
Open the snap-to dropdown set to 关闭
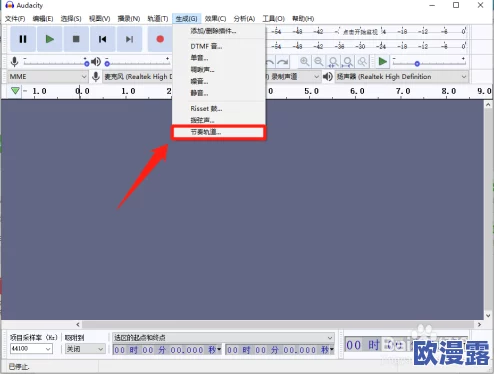pos(85,349)
